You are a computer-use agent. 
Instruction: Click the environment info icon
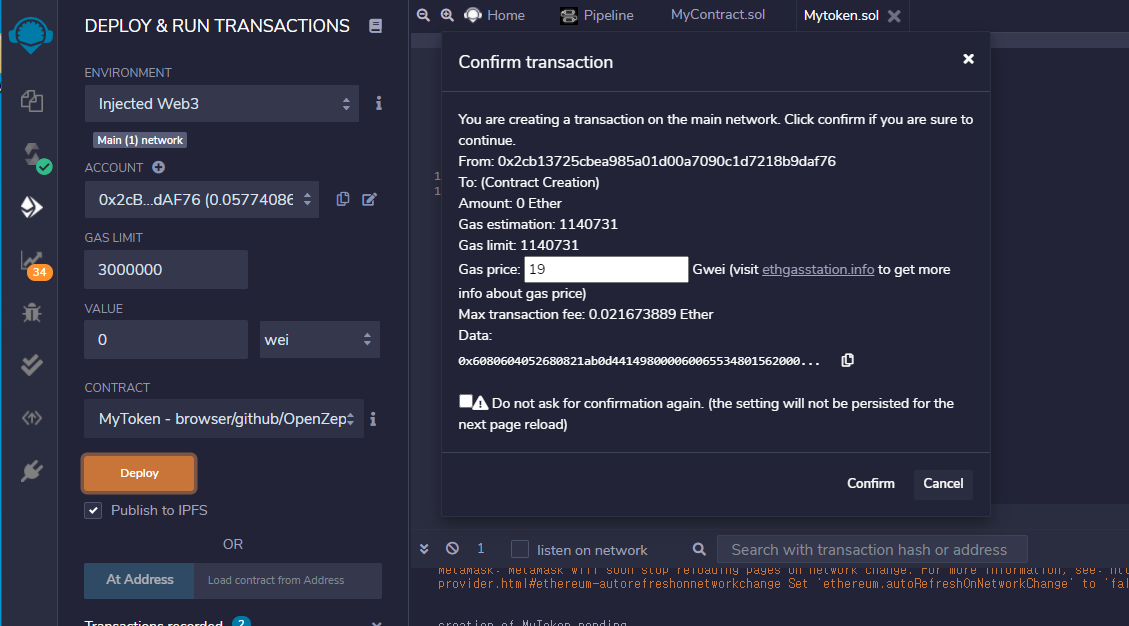coord(379,103)
